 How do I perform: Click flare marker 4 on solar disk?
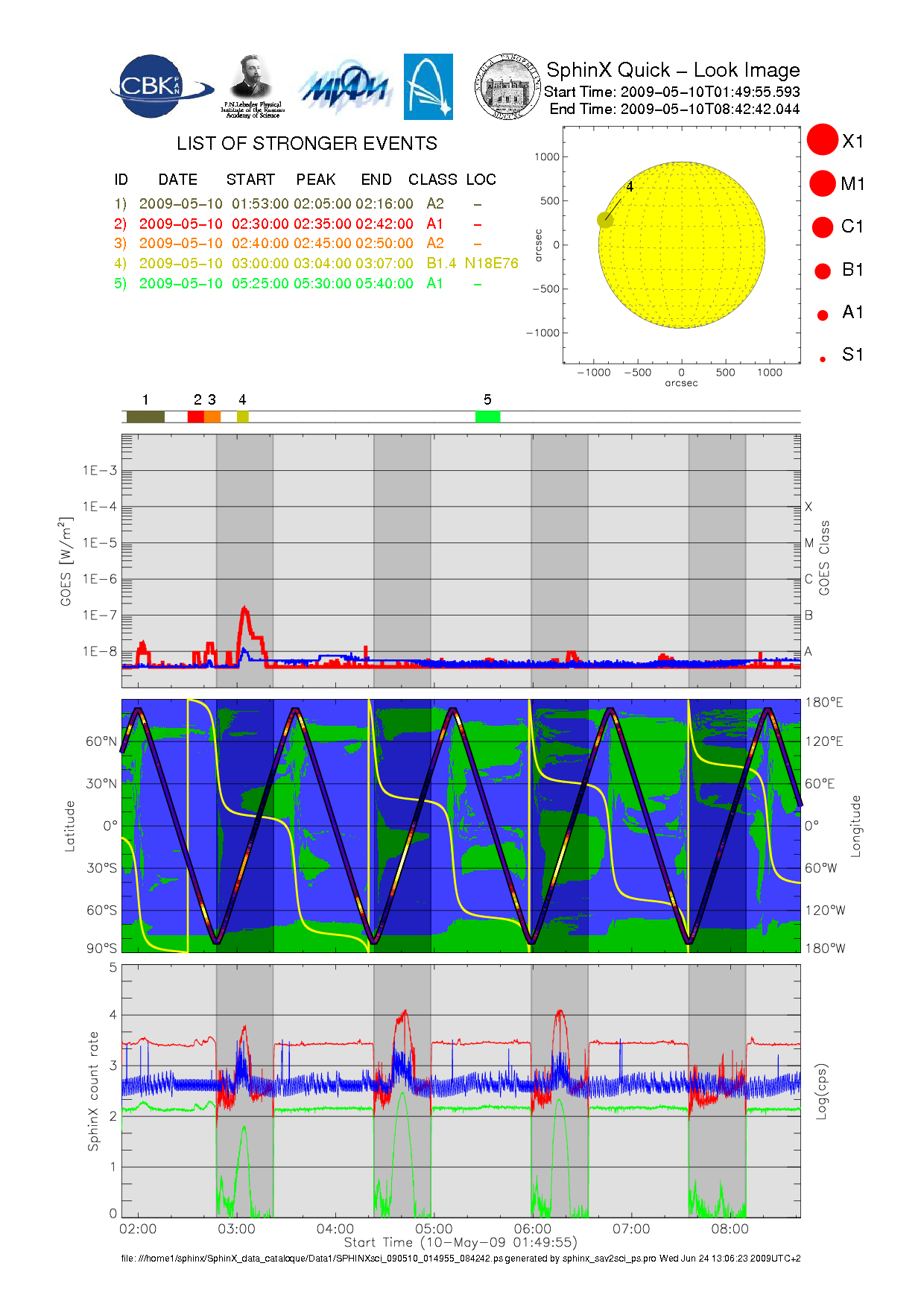[x=605, y=220]
